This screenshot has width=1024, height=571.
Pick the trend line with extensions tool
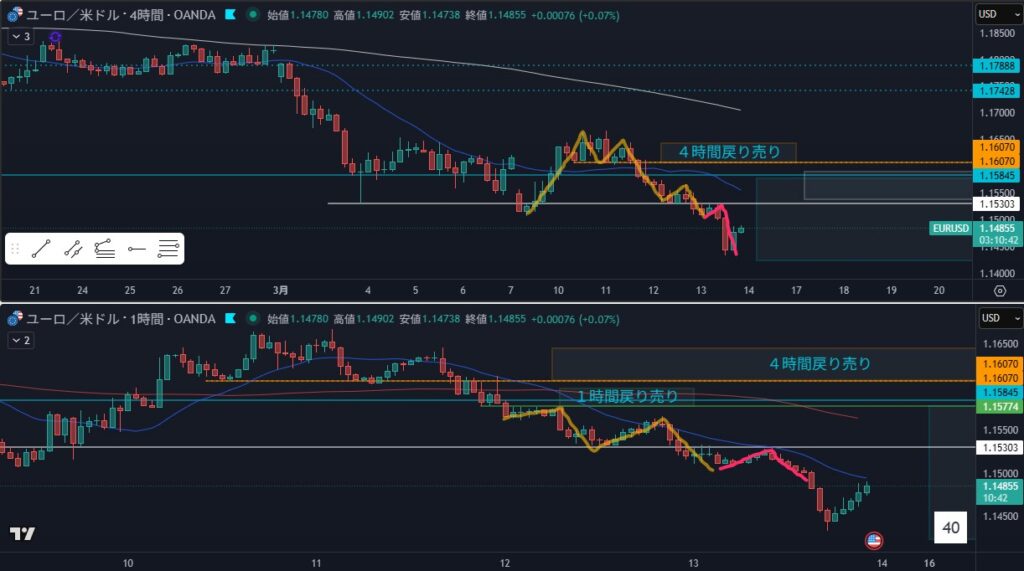pos(72,249)
